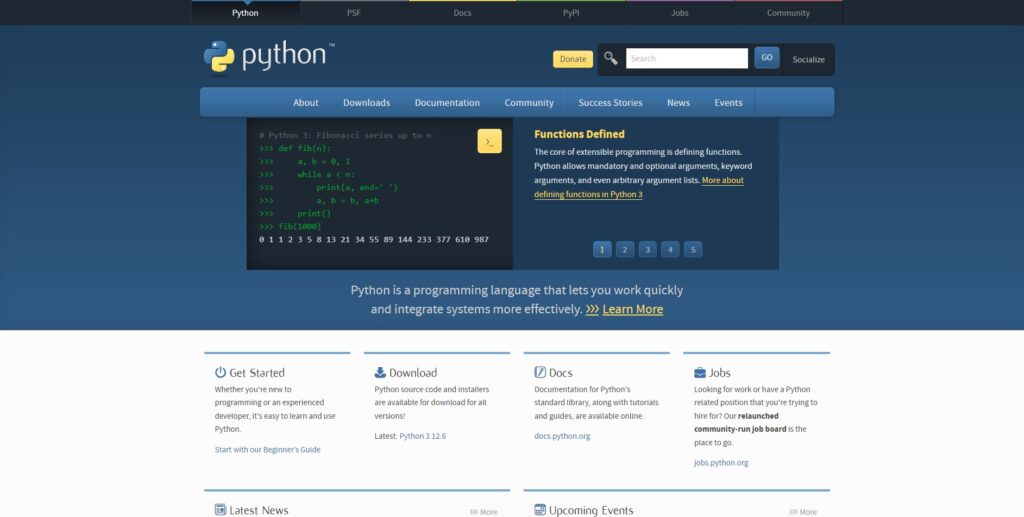Click the Docs notebook icon
The height and width of the screenshot is (517, 1024).
click(x=539, y=372)
